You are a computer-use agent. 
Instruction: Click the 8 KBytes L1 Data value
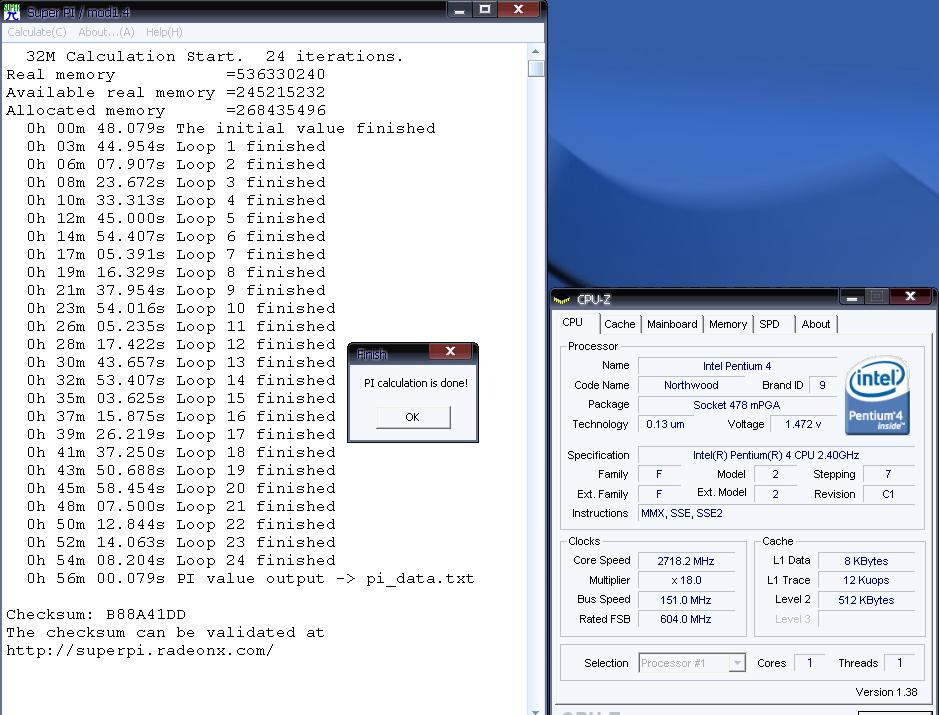point(866,561)
